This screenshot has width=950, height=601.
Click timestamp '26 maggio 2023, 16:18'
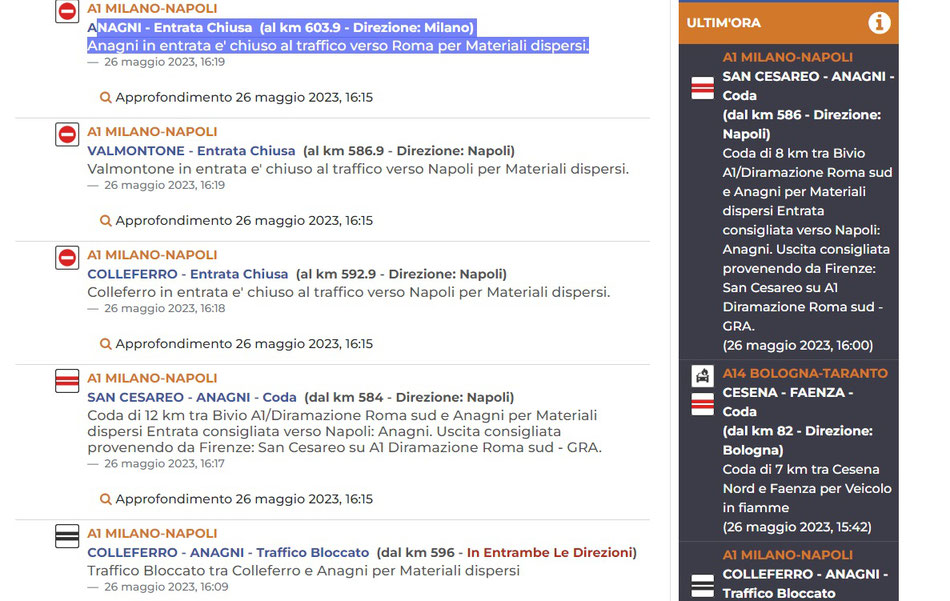pyautogui.click(x=164, y=308)
